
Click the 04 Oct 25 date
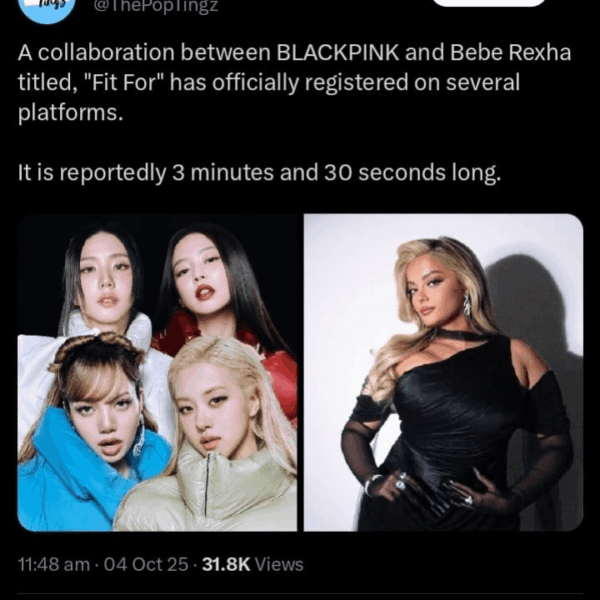146,564
